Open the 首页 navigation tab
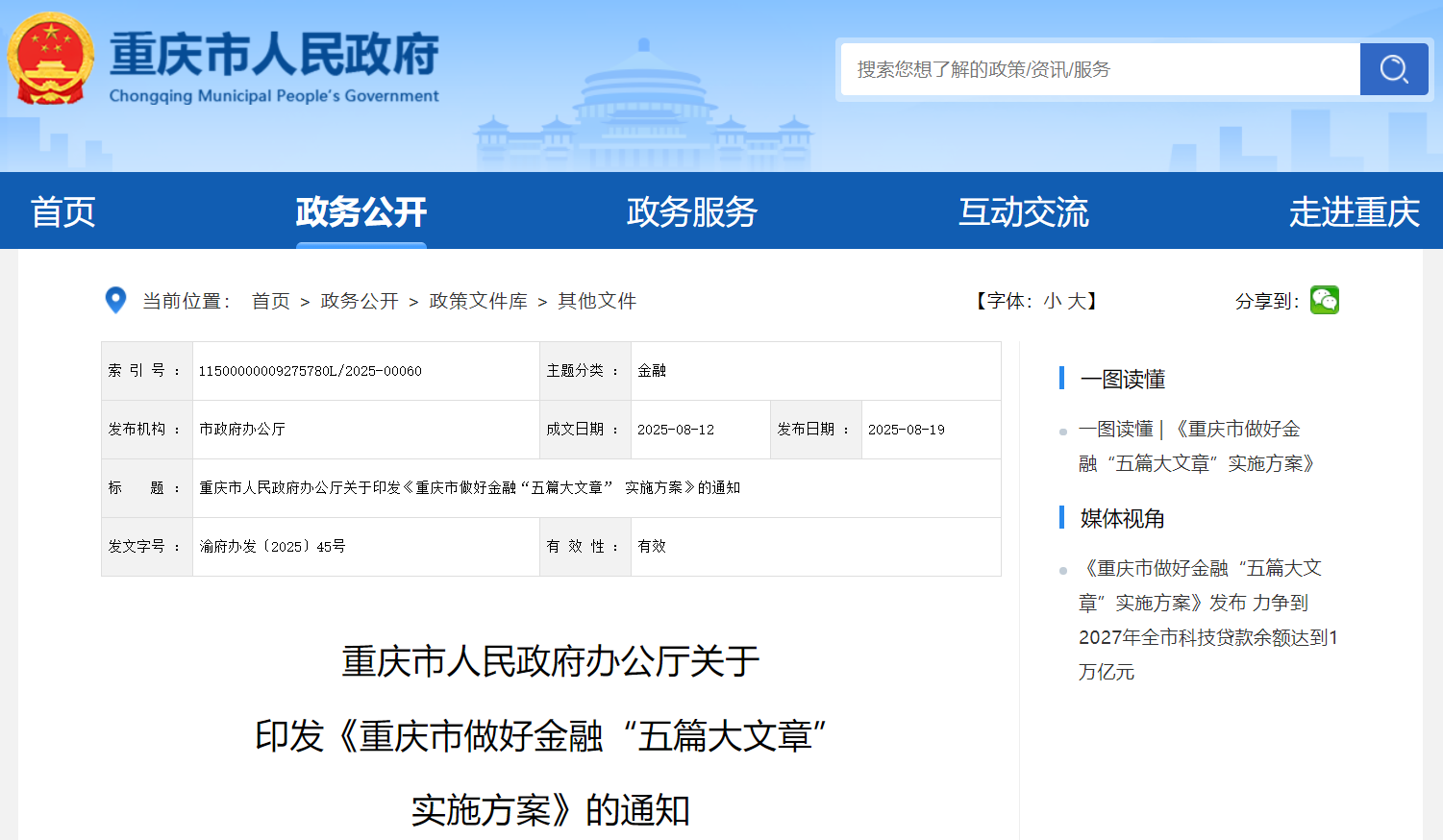The width and height of the screenshot is (1443, 840). click(63, 211)
